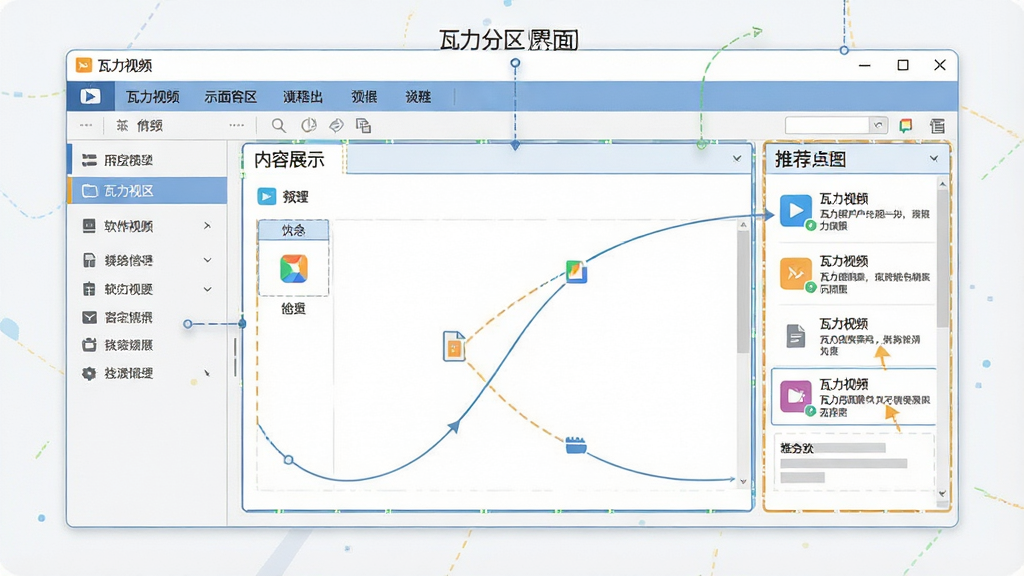This screenshot has height=576, width=1024.
Task: Click the overlapping windows copy icon
Action: click(363, 125)
